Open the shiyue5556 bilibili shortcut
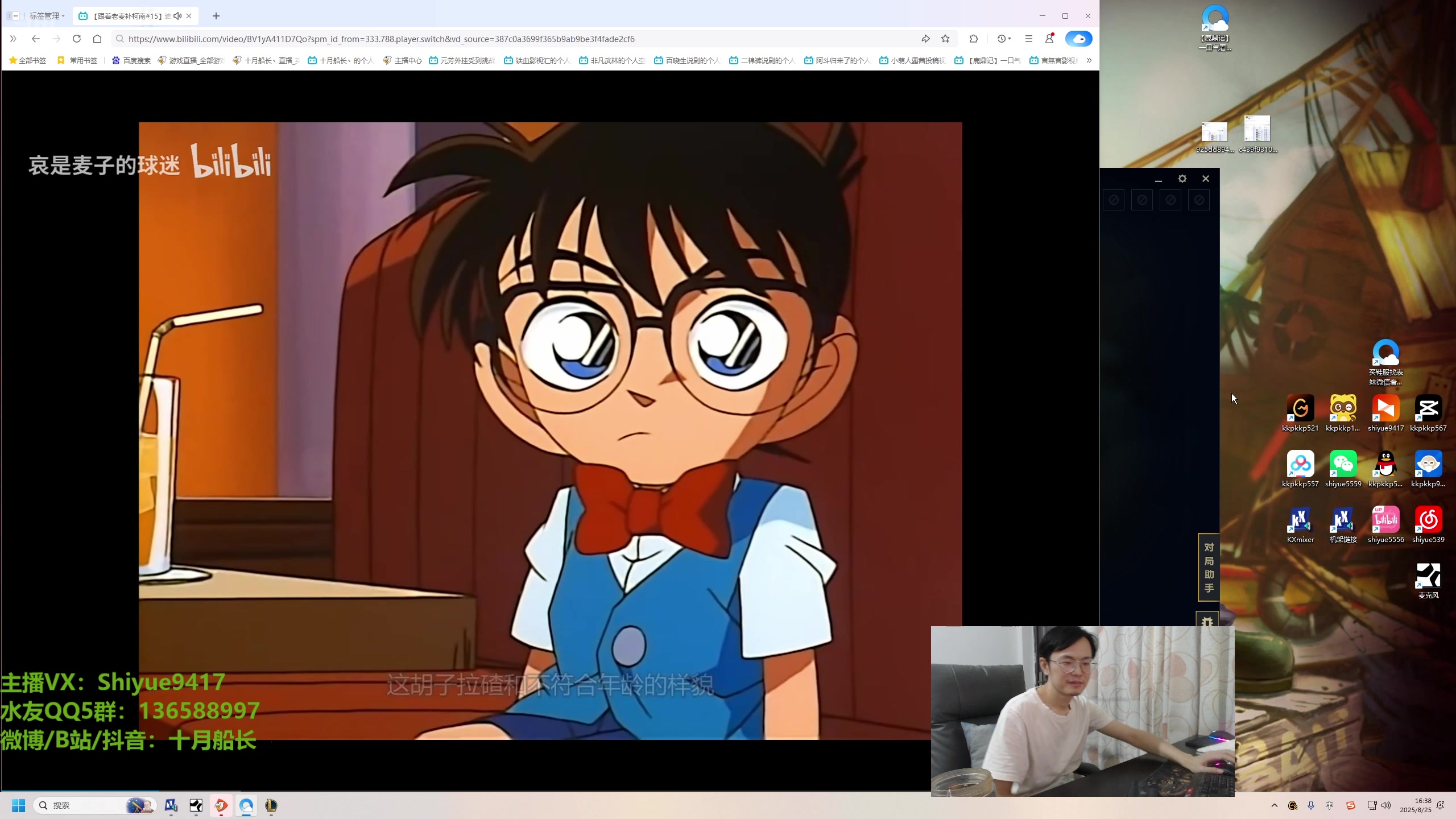Viewport: 1456px width, 819px height. pyautogui.click(x=1385, y=524)
